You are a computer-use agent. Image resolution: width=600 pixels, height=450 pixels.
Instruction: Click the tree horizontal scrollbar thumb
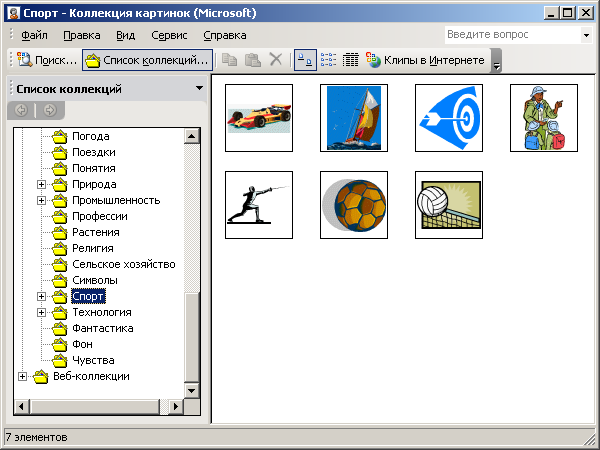94,406
